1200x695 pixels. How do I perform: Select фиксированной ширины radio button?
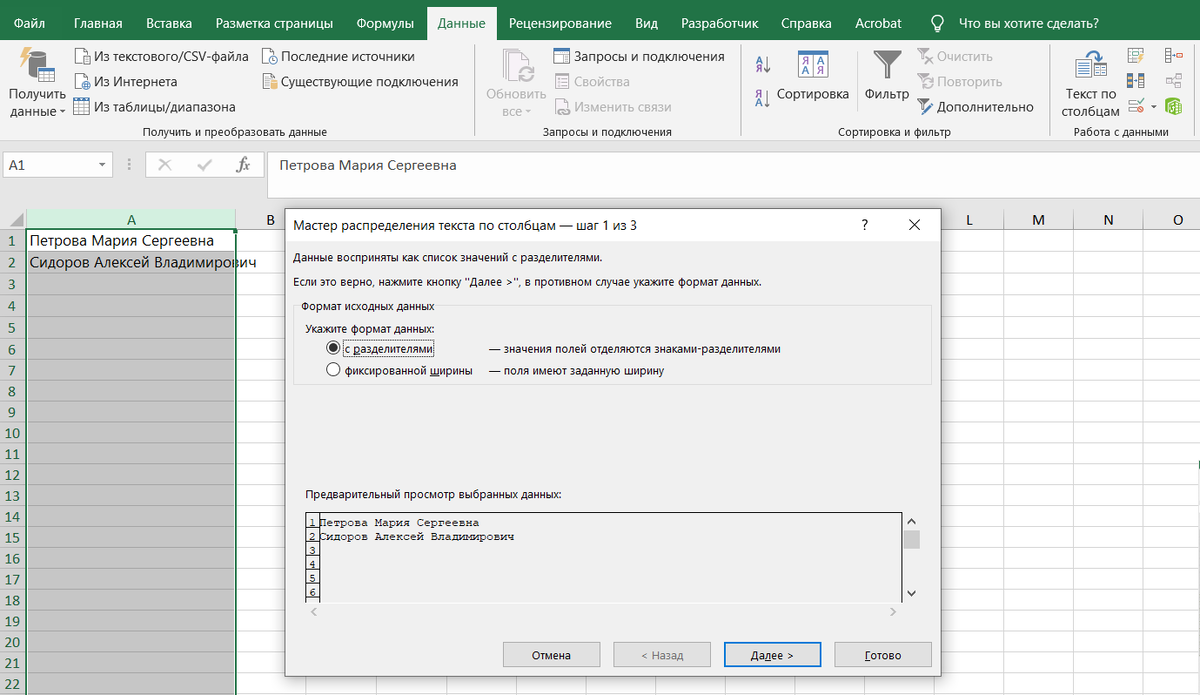click(334, 370)
